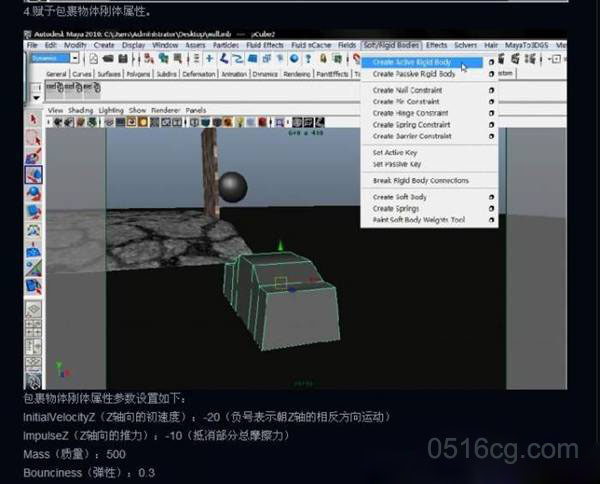Open the Dynamics menu set dropdown
Viewport: 600px width, 484px height.
coord(75,58)
